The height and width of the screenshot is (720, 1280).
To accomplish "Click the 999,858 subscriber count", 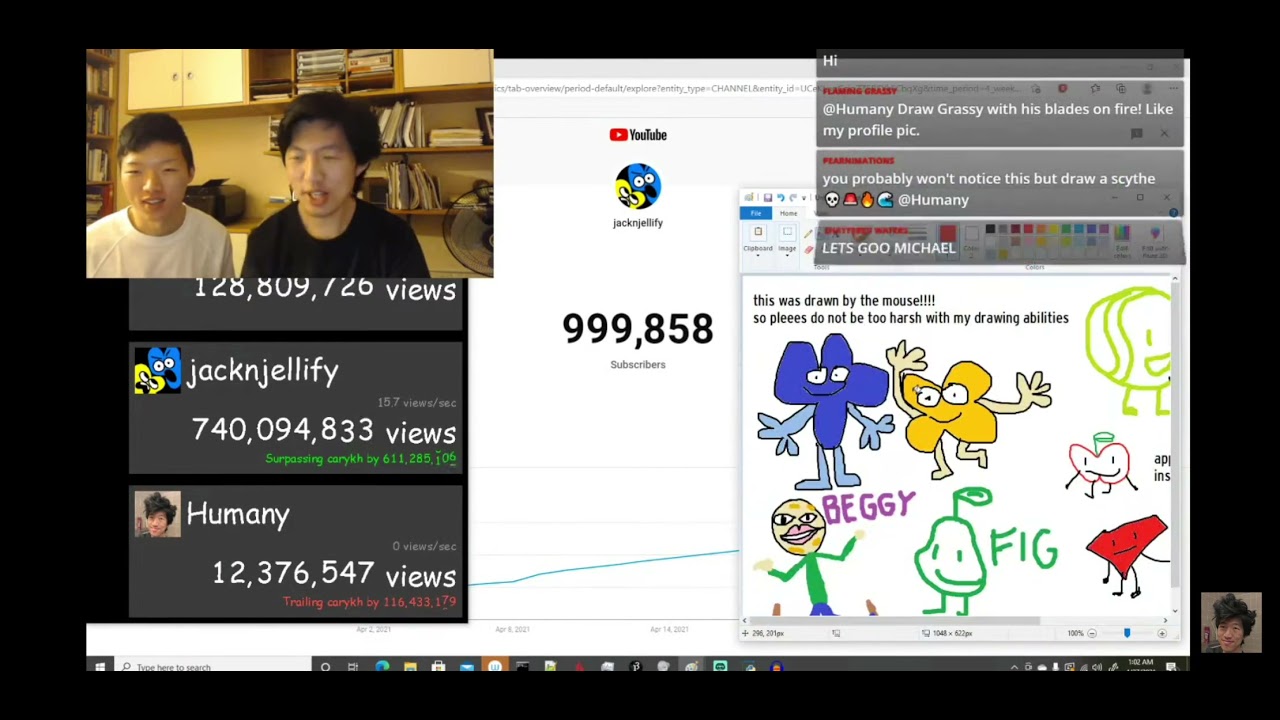I will click(637, 329).
